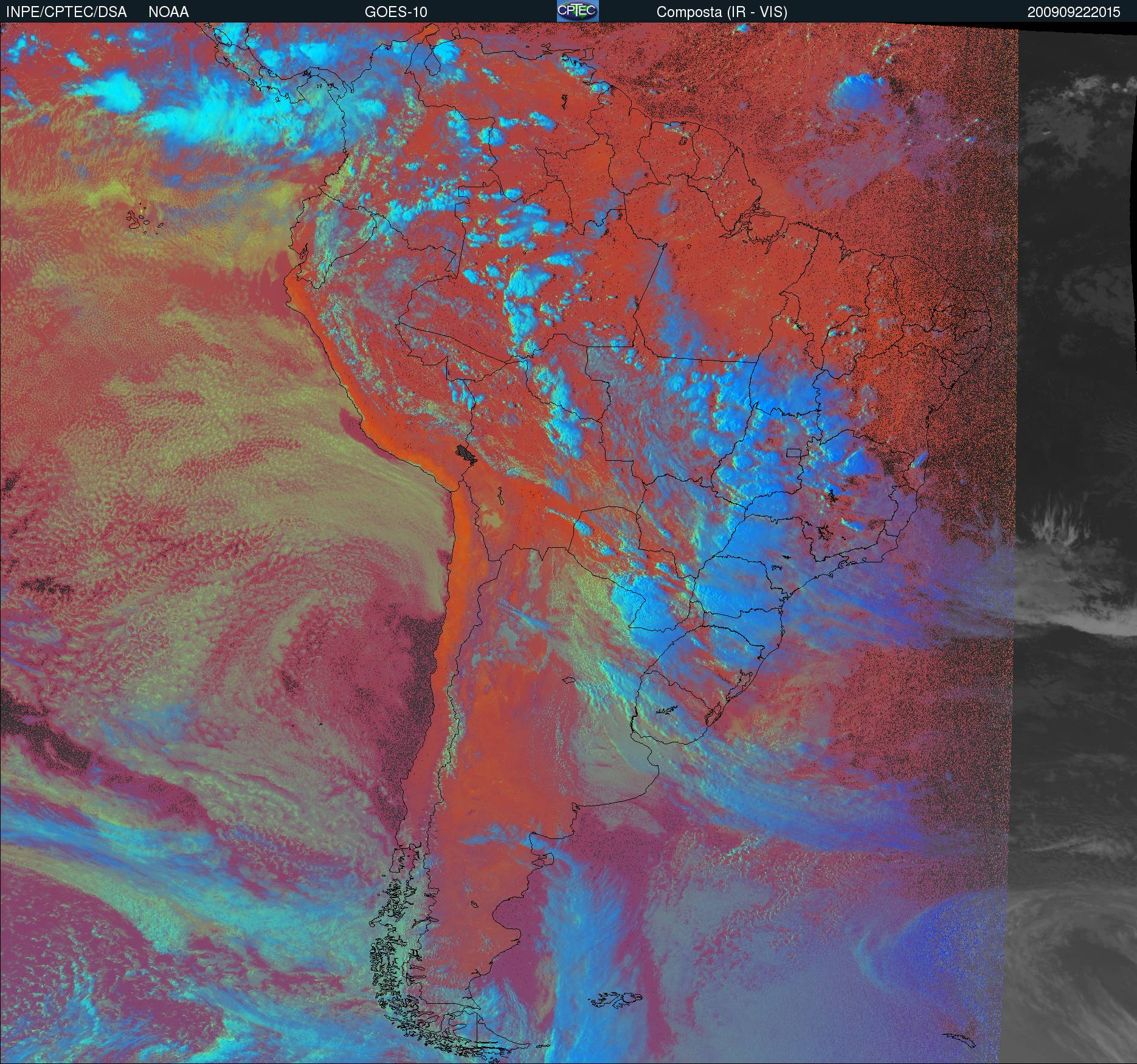Screen dimensions: 1137x1064
Task: Click the Composta (IR - VIS) title
Action: click(722, 12)
